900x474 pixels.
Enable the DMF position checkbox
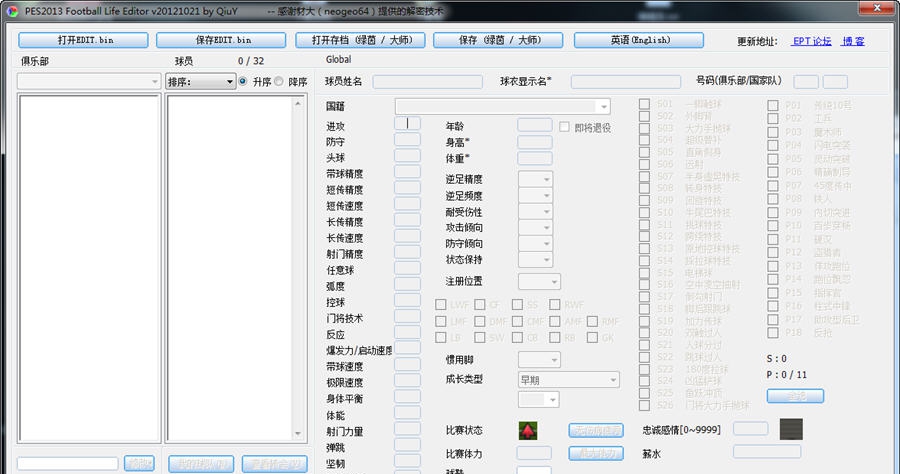pyautogui.click(x=480, y=321)
